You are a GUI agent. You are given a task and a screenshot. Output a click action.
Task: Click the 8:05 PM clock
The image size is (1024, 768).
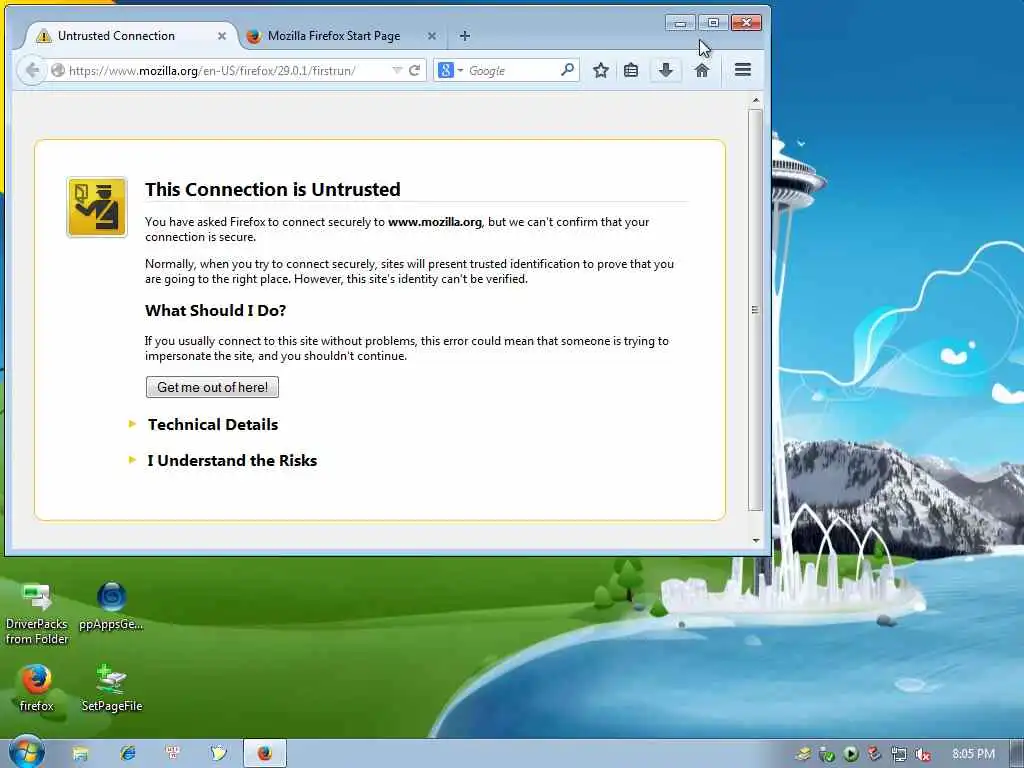973,754
